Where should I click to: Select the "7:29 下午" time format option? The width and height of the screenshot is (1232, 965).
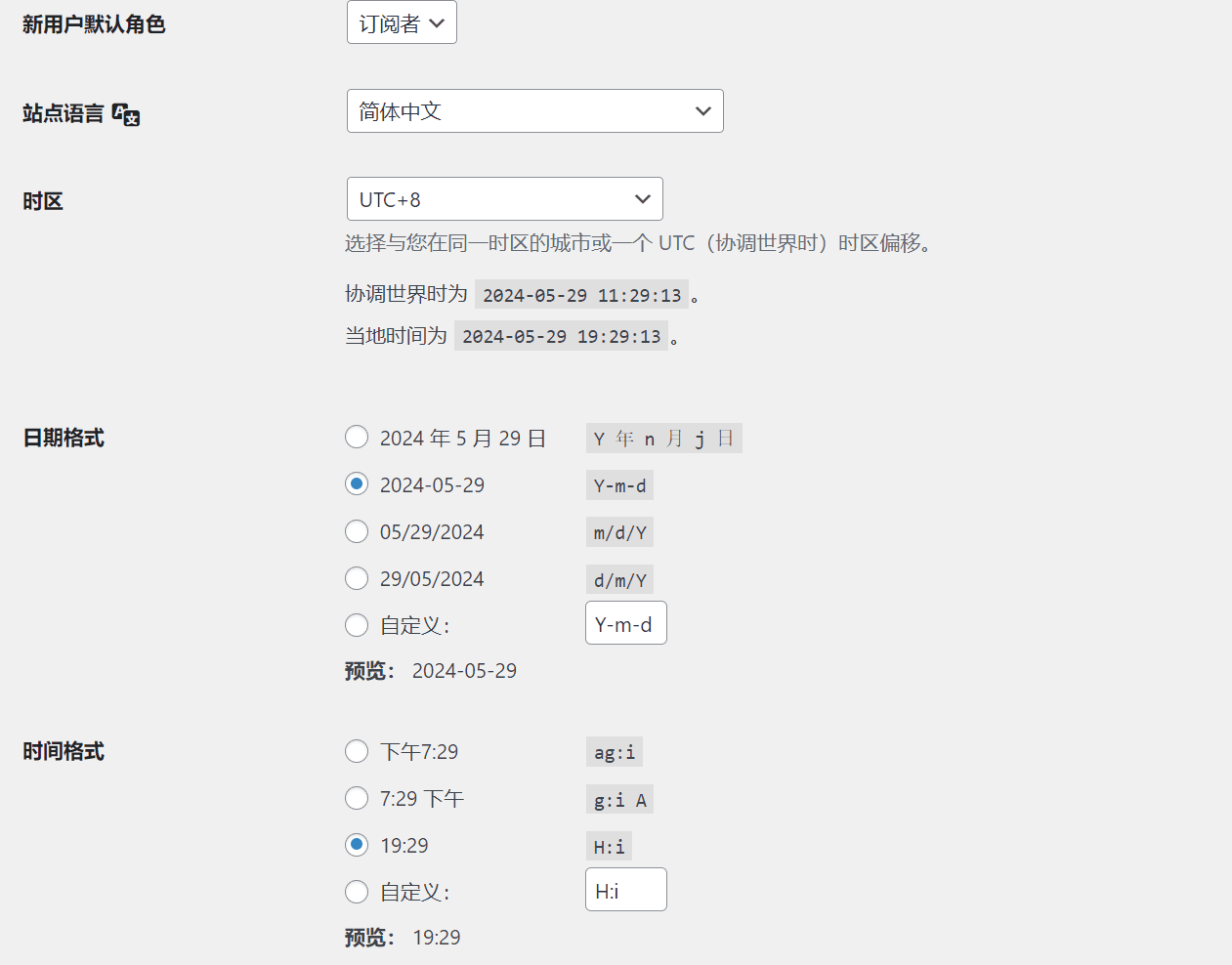pos(357,798)
